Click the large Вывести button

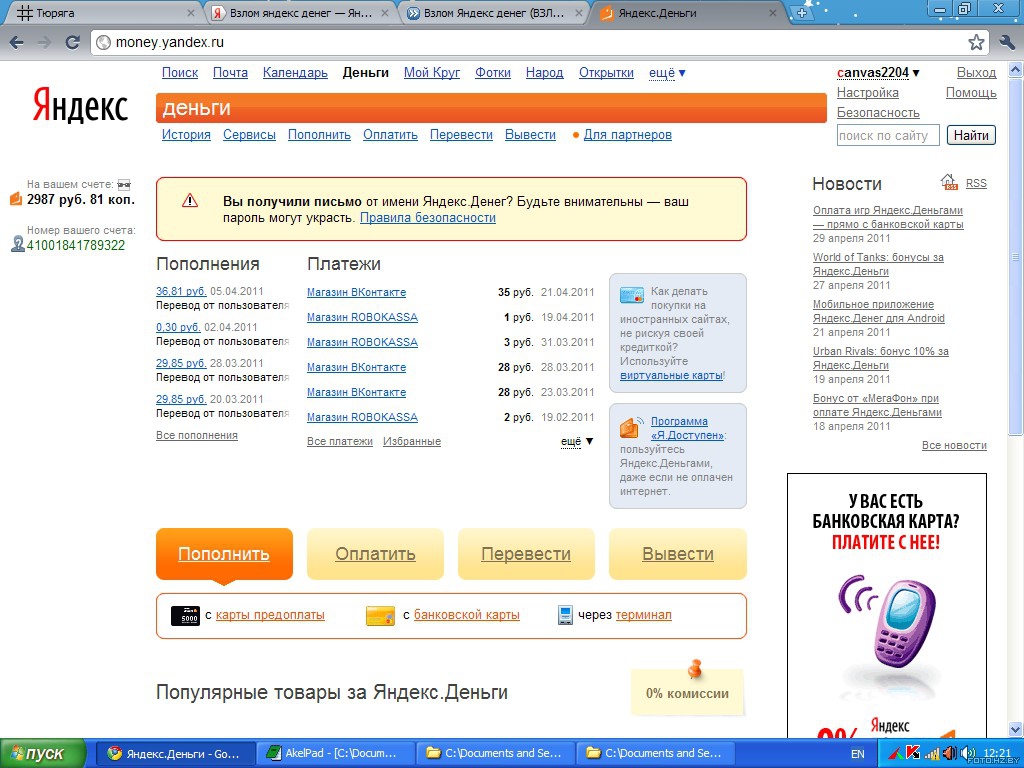click(x=678, y=554)
